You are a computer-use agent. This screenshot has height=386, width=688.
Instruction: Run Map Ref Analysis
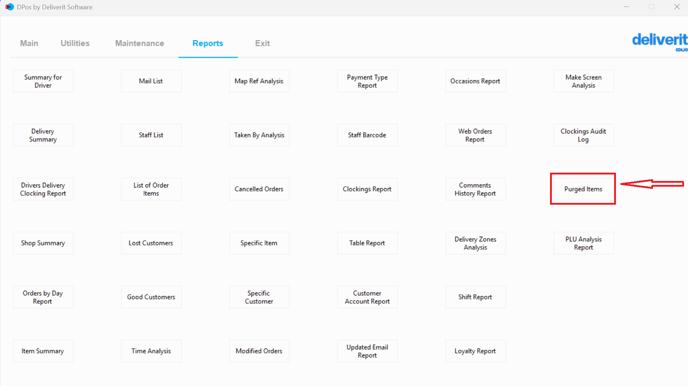pos(259,81)
